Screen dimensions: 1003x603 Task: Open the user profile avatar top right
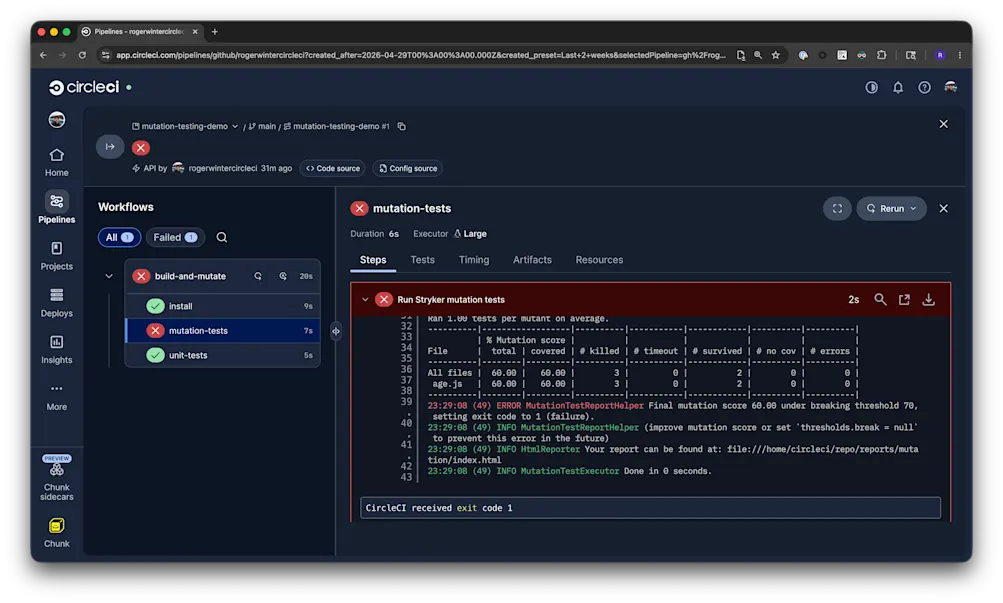[951, 87]
